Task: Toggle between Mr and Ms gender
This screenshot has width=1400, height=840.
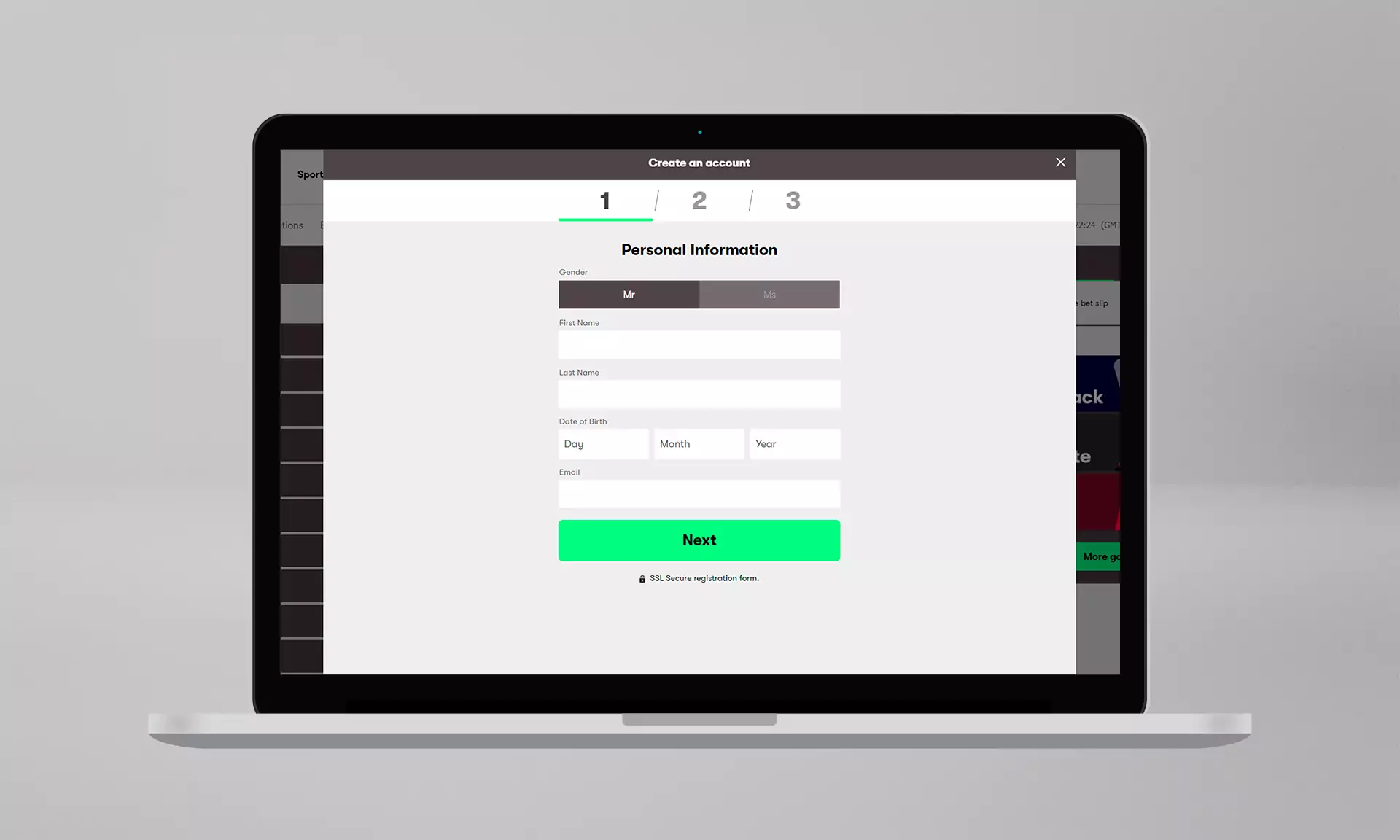Action: 770,294
